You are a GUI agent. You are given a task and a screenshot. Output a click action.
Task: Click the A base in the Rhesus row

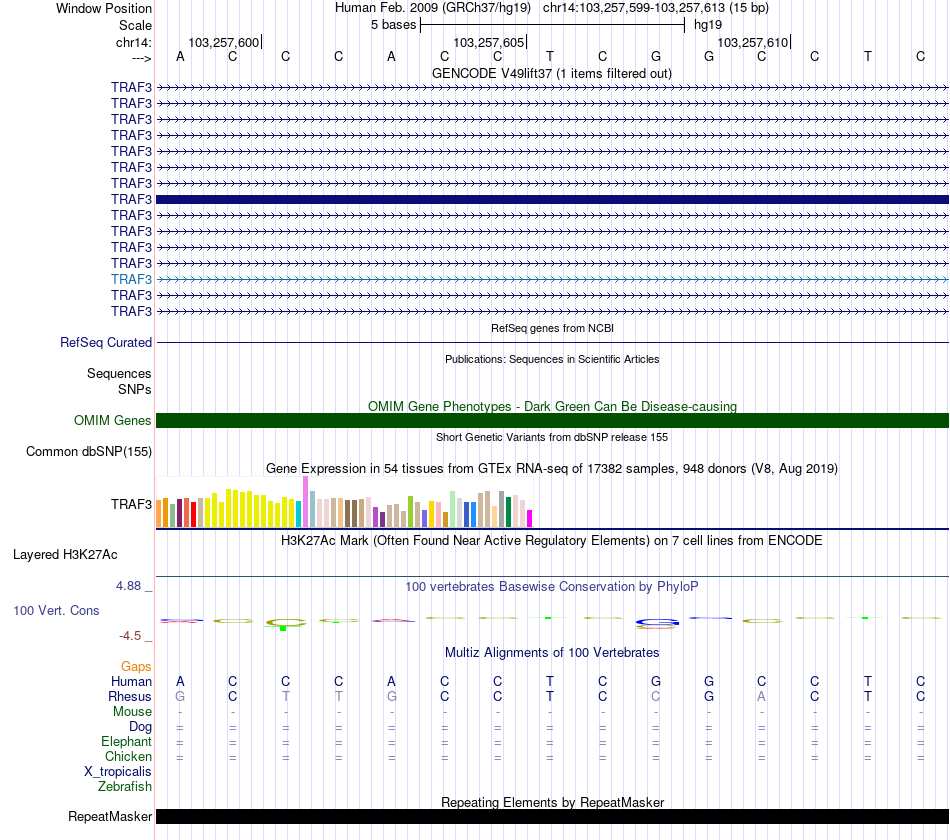pyautogui.click(x=762, y=697)
